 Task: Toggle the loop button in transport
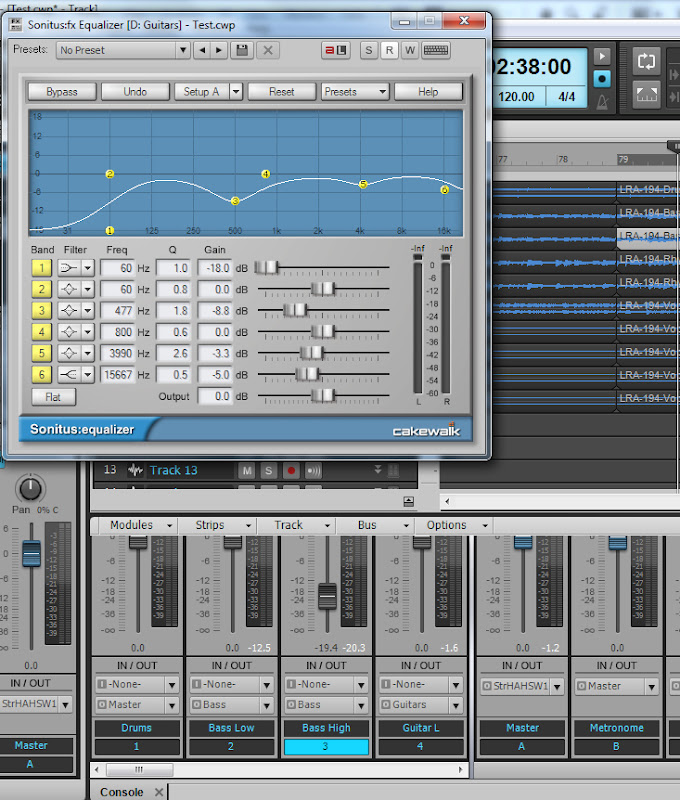pos(646,61)
